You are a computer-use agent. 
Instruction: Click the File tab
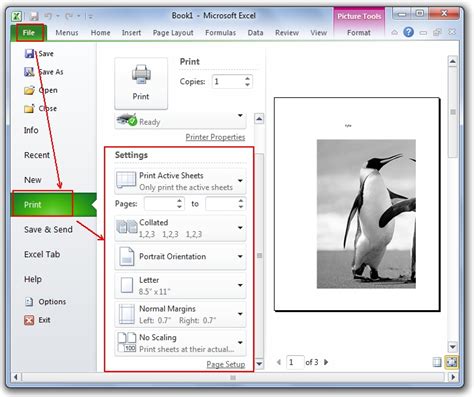point(28,33)
